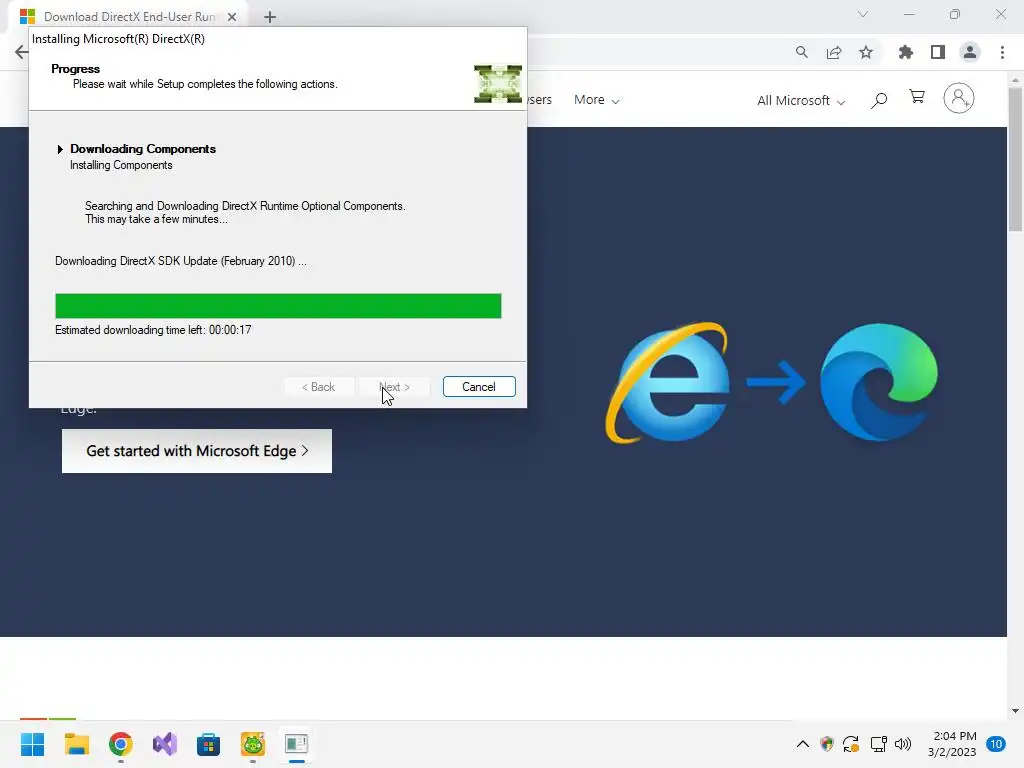This screenshot has height=768, width=1024.
Task: Sign in with the account icon
Action: coord(959,98)
